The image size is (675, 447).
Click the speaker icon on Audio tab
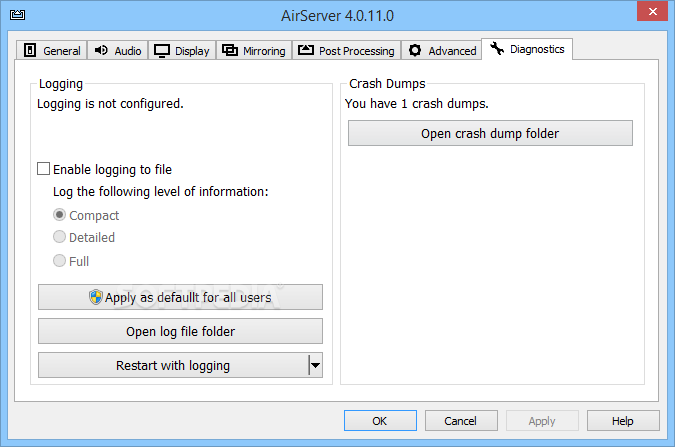101,50
